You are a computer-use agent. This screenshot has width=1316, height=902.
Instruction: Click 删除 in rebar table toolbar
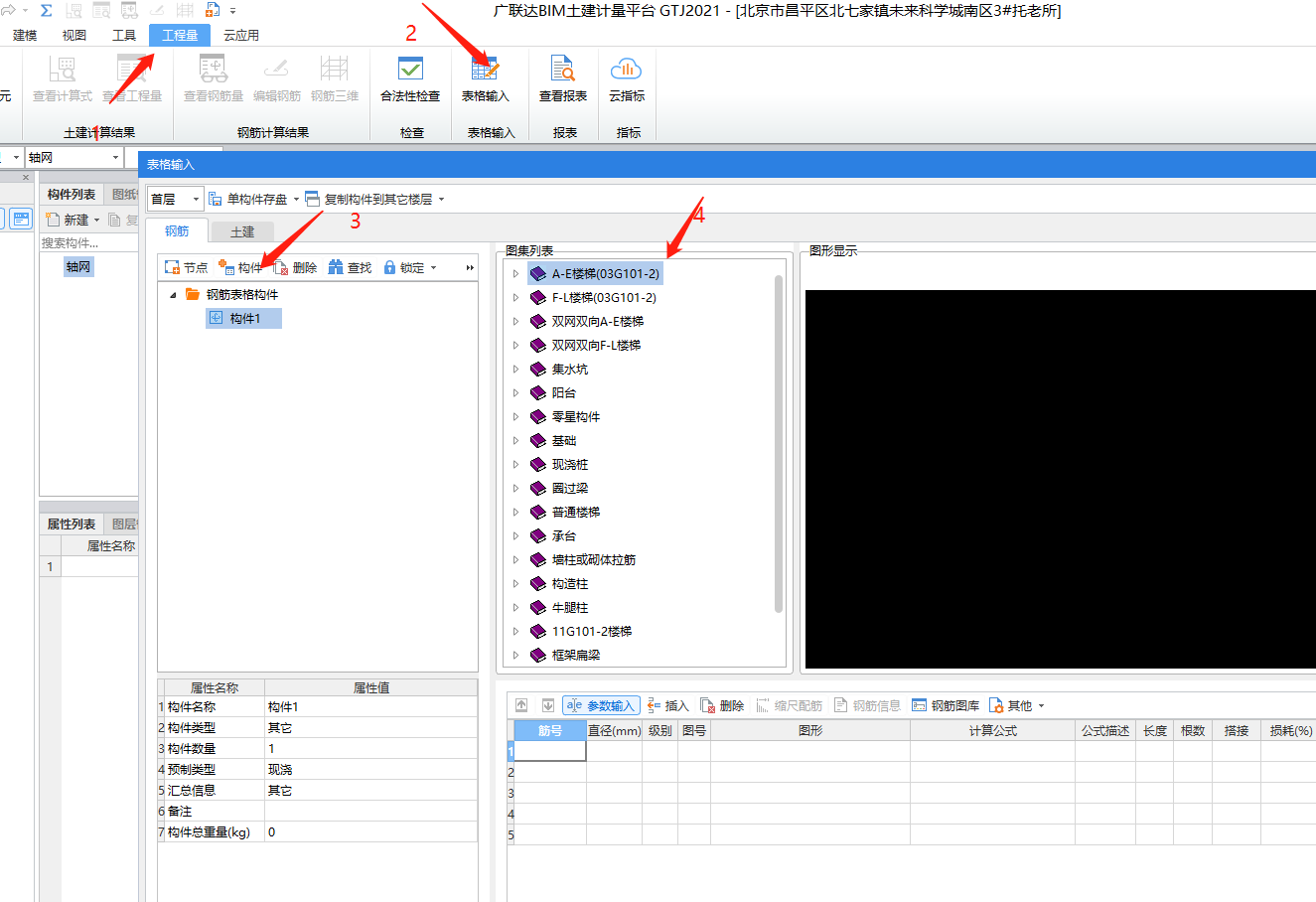coord(722,705)
